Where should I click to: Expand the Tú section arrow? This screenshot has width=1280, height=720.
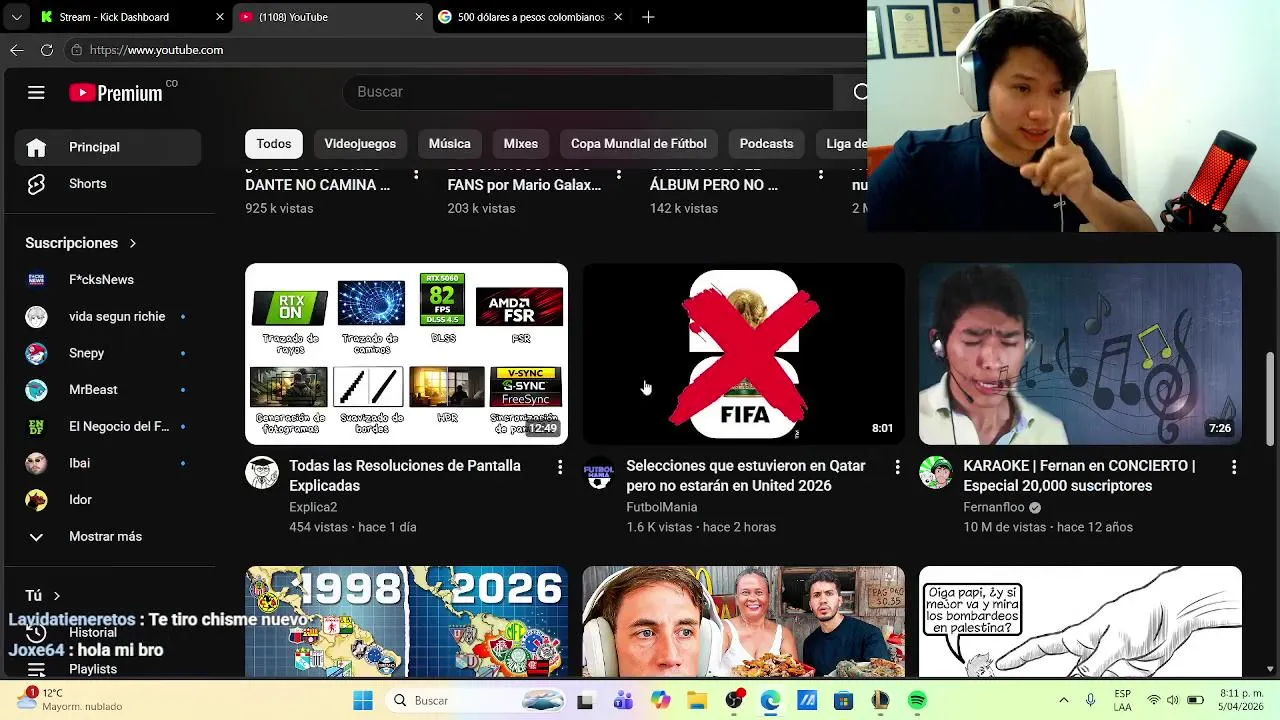tap(57, 596)
